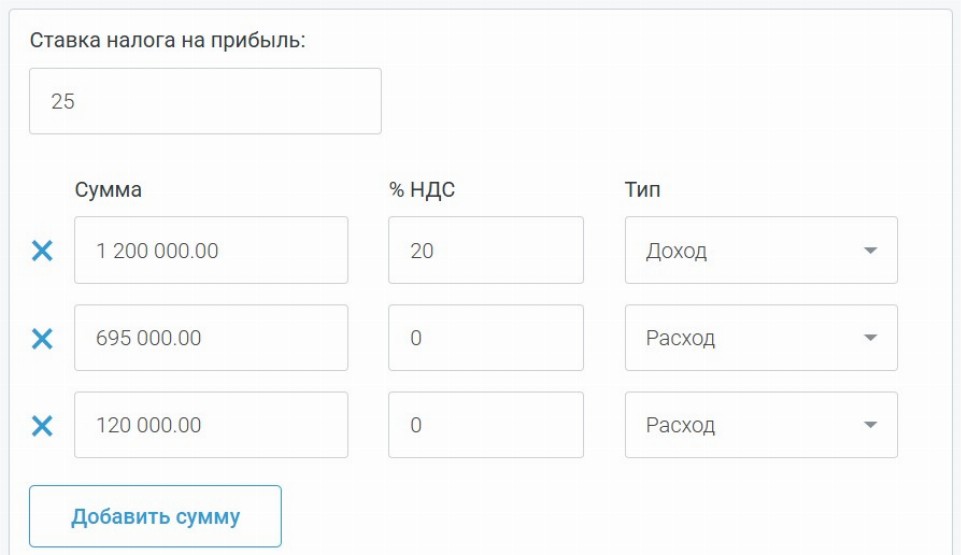Expand type dropdown in the 695 000.00 row

pos(760,338)
